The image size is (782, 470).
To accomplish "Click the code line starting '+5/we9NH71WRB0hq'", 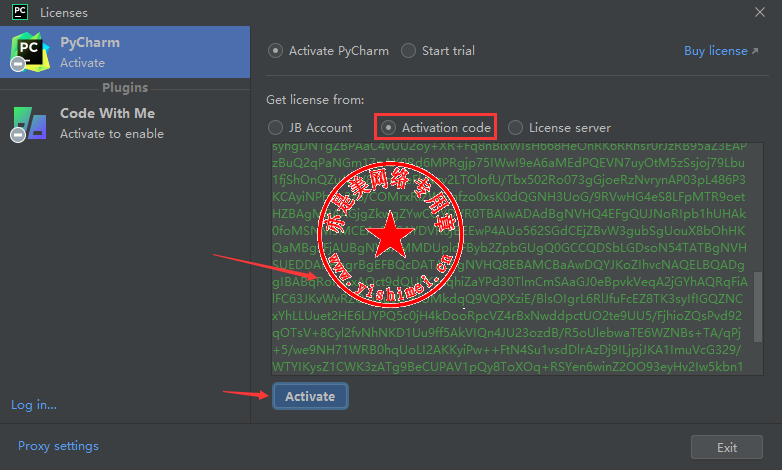I will pyautogui.click(x=507, y=350).
